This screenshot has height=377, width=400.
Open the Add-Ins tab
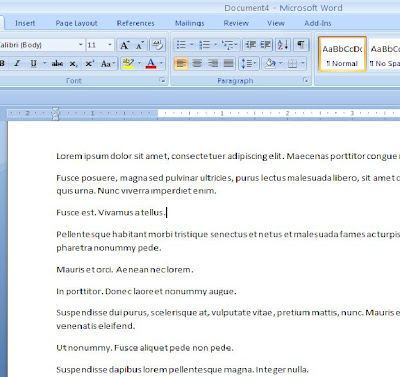318,23
